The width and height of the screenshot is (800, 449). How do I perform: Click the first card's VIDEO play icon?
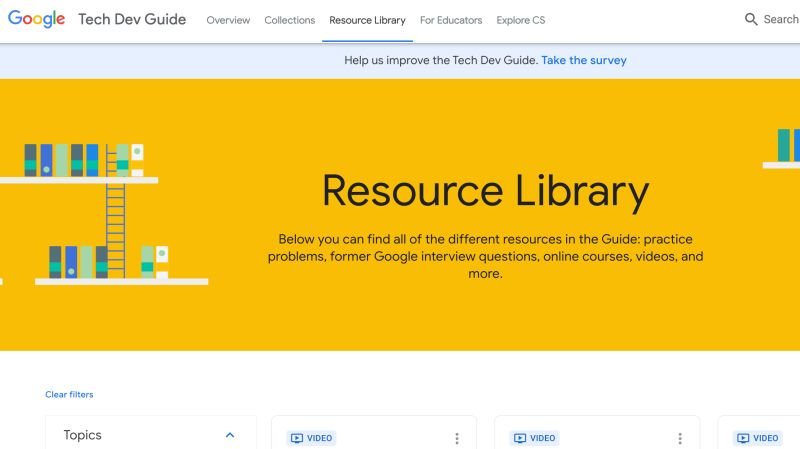pos(297,438)
